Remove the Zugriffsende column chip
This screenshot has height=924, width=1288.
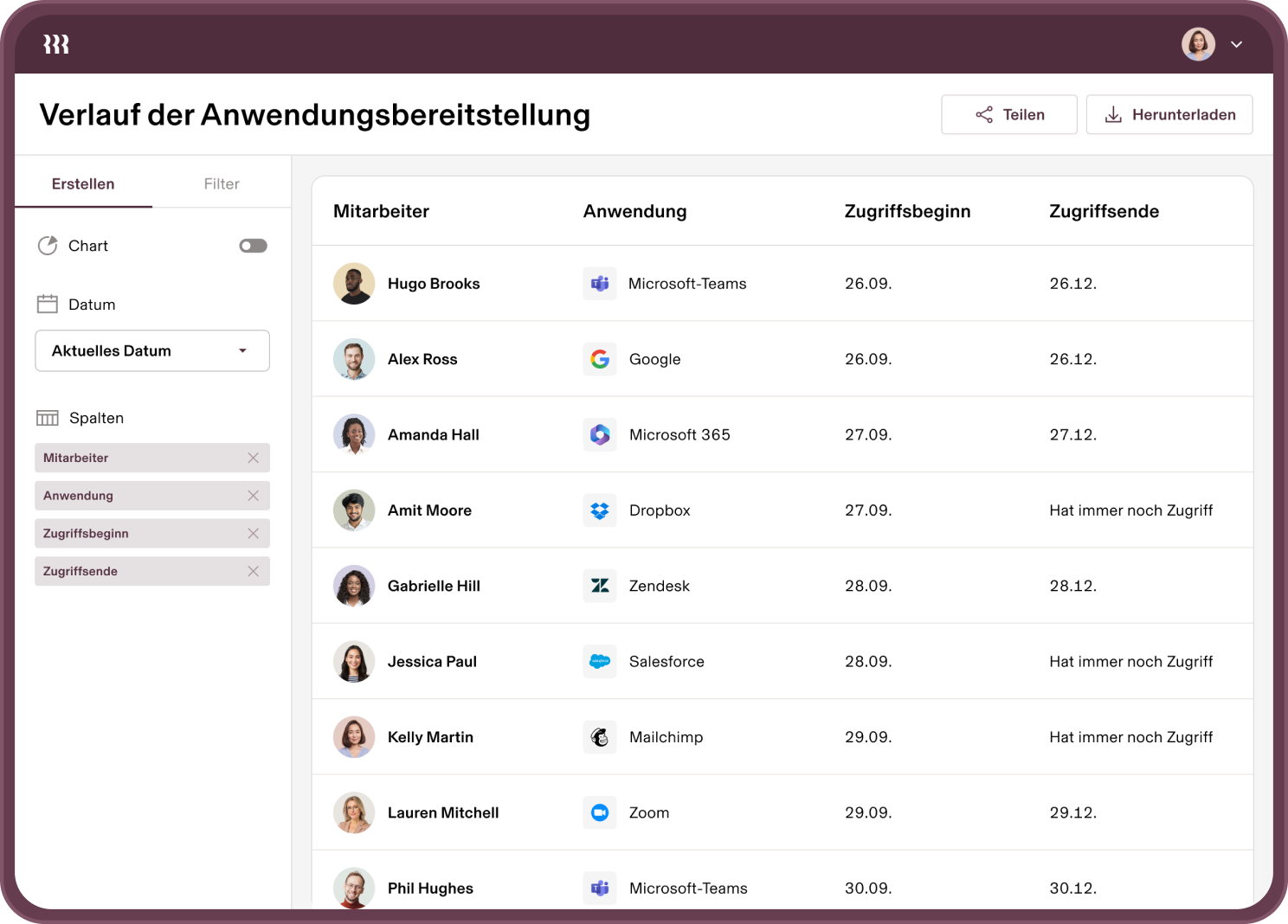point(253,571)
